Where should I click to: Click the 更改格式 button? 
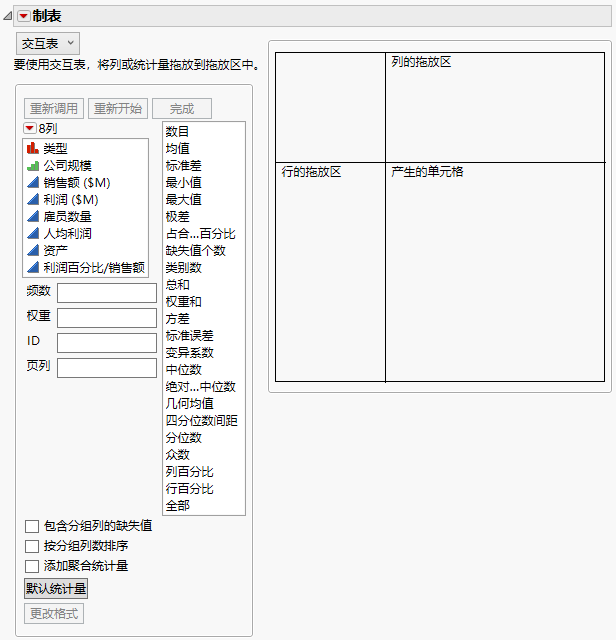[x=54, y=613]
